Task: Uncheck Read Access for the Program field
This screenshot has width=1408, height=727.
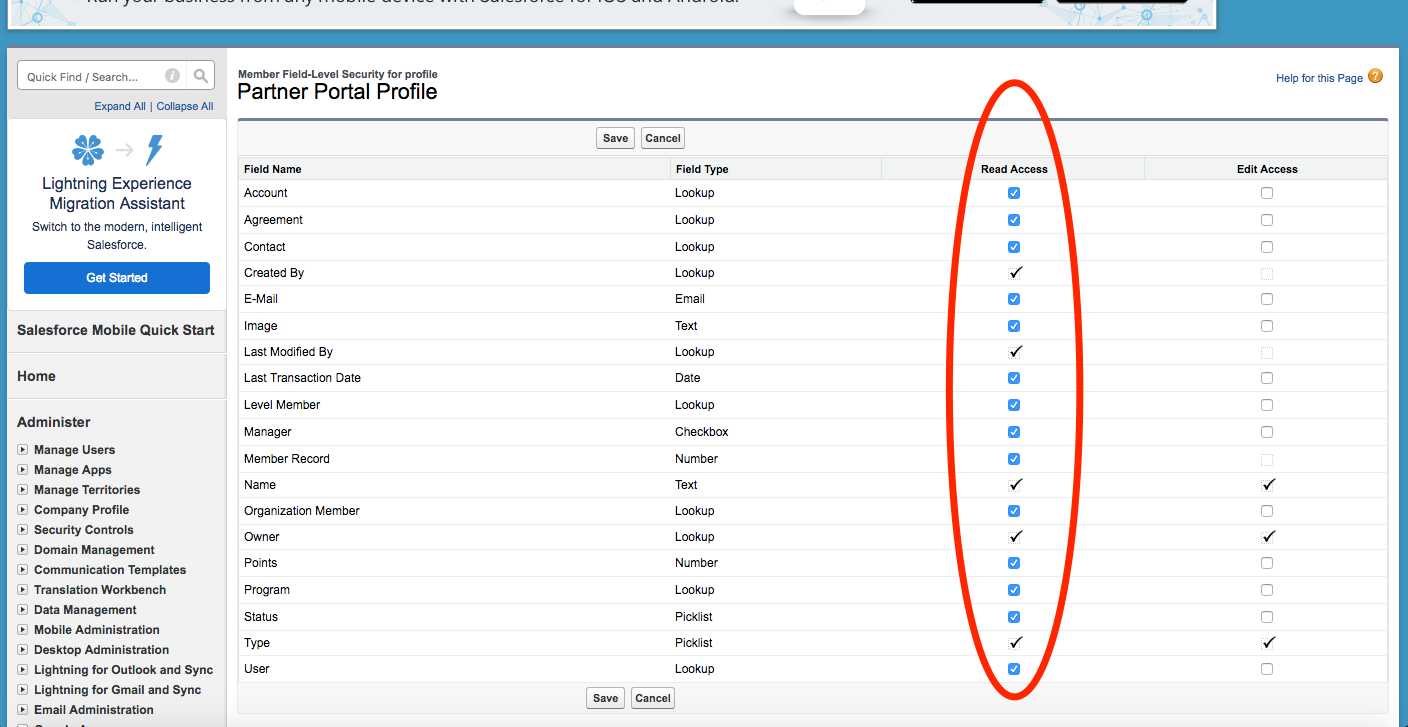Action: click(x=1014, y=590)
